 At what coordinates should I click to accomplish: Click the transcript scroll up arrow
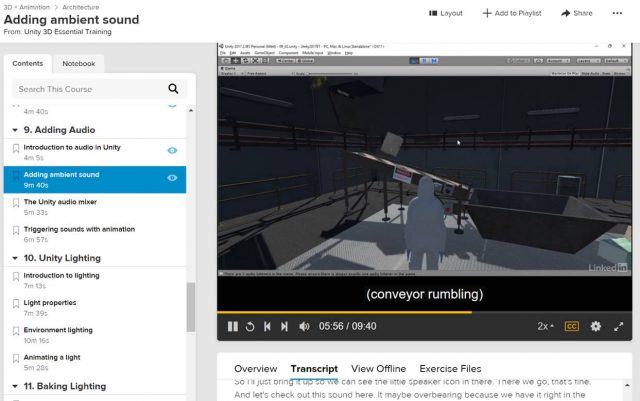pos(627,385)
